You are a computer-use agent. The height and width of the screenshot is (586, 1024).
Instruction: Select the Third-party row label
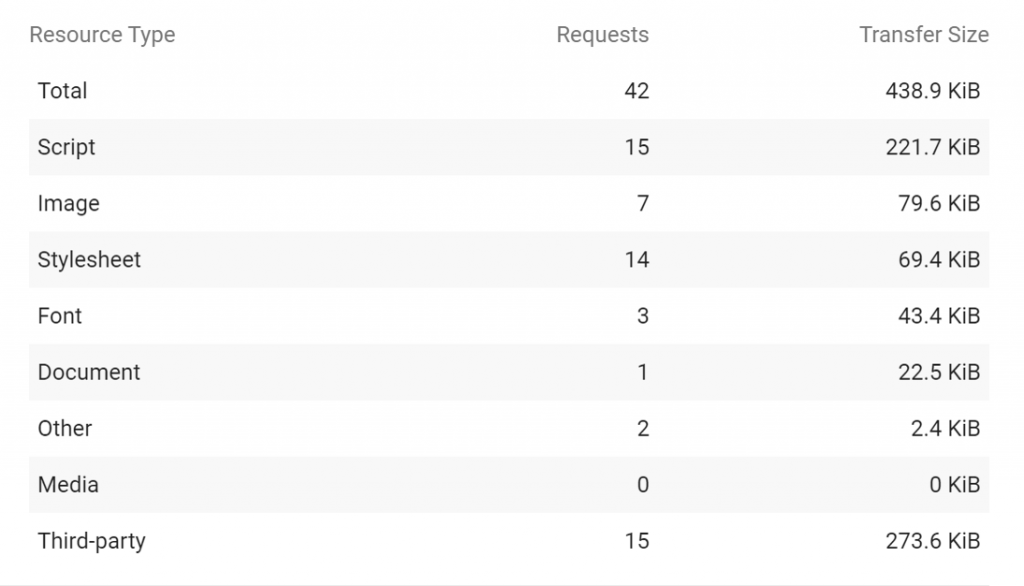tap(91, 541)
